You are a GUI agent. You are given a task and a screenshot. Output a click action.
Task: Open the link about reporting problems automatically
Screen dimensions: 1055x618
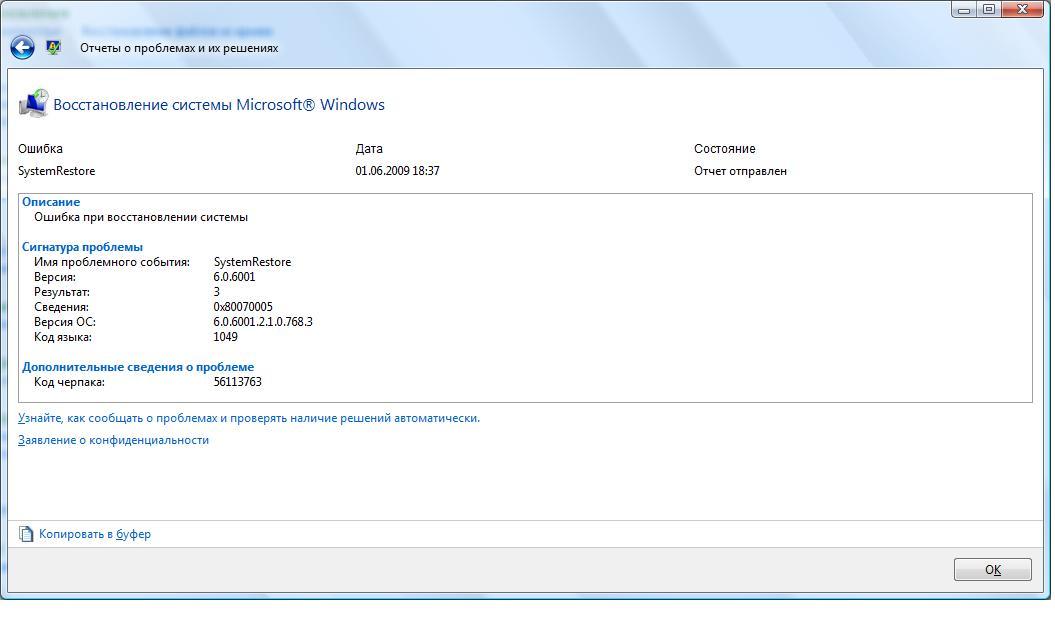click(x=249, y=418)
